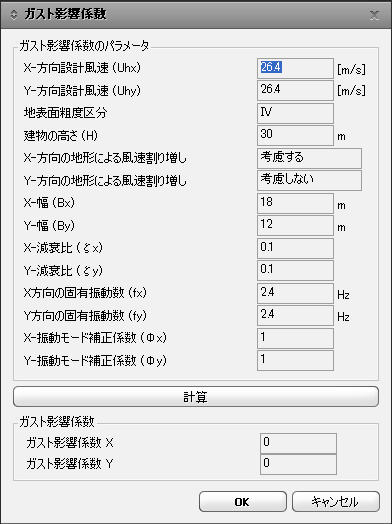
Task: Click the Y-幅 (By) input field
Action: coord(295,226)
